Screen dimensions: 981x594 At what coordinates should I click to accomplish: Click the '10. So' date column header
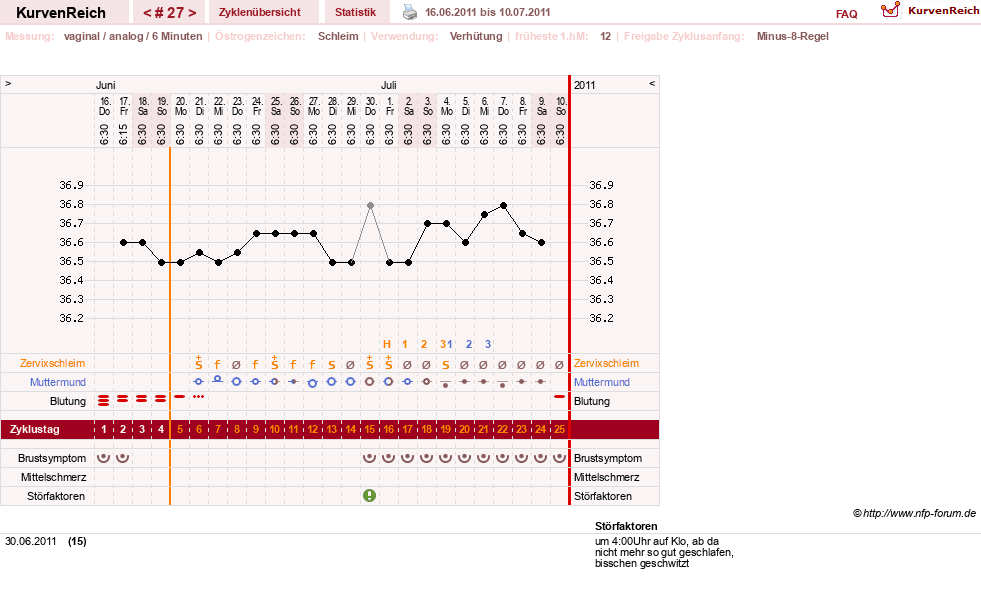click(561, 106)
